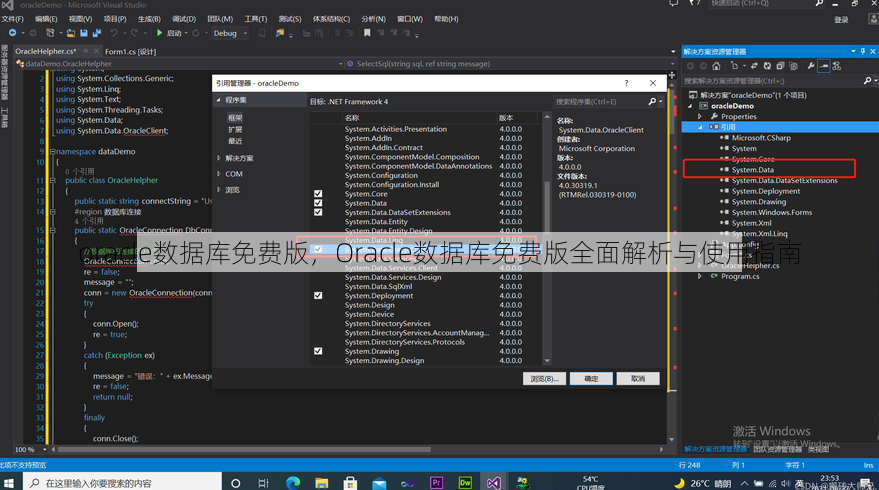Click the Windows taskbar search box
The image size is (879, 490).
[x=122, y=483]
